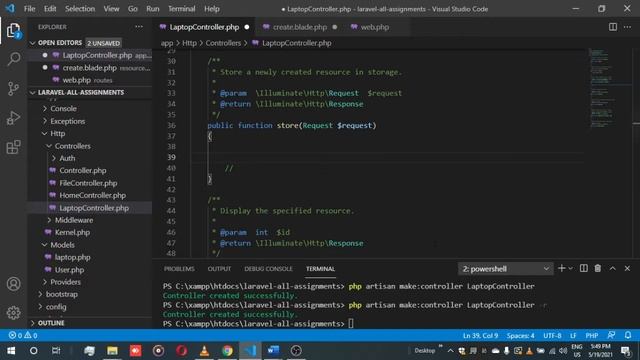Click Ln 39, Col 9 in status bar
The image size is (640, 360).
480,336
